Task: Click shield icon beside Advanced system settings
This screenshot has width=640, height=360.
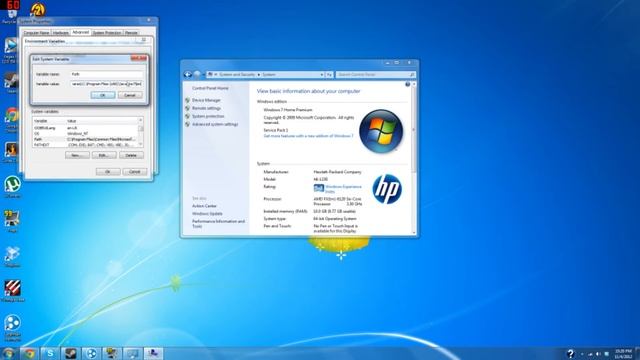Action: point(187,124)
